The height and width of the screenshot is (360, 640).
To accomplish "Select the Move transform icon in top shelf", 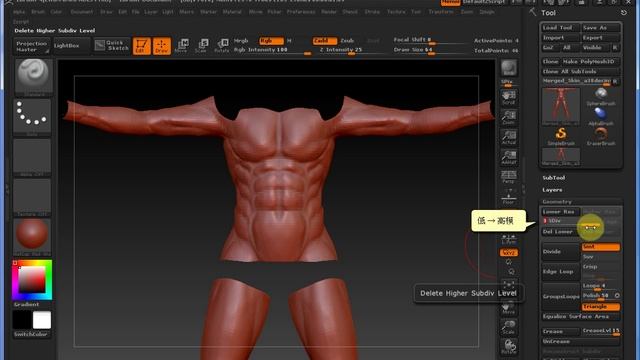I will (181, 46).
